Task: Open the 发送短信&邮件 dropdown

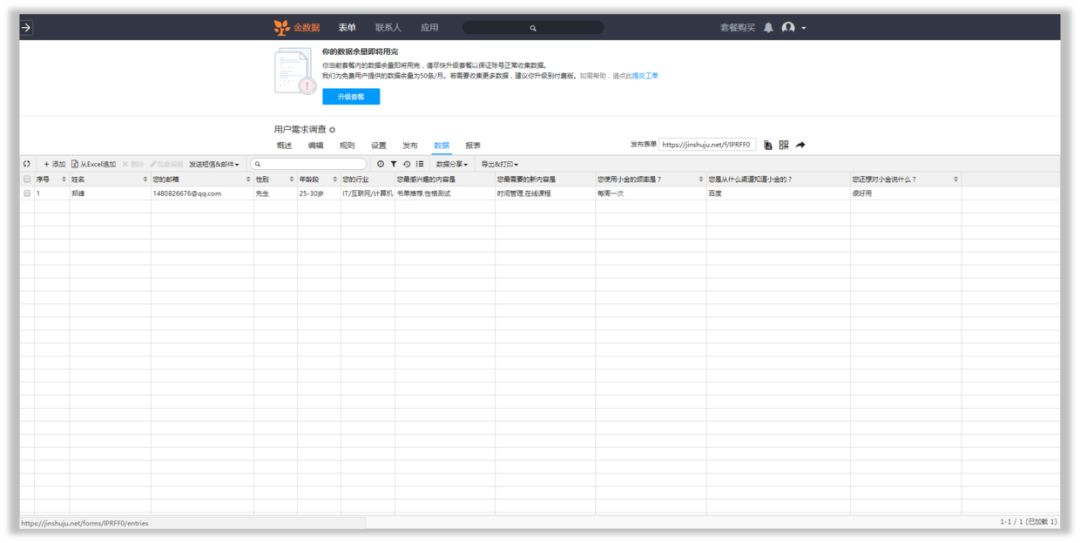Action: tap(214, 164)
